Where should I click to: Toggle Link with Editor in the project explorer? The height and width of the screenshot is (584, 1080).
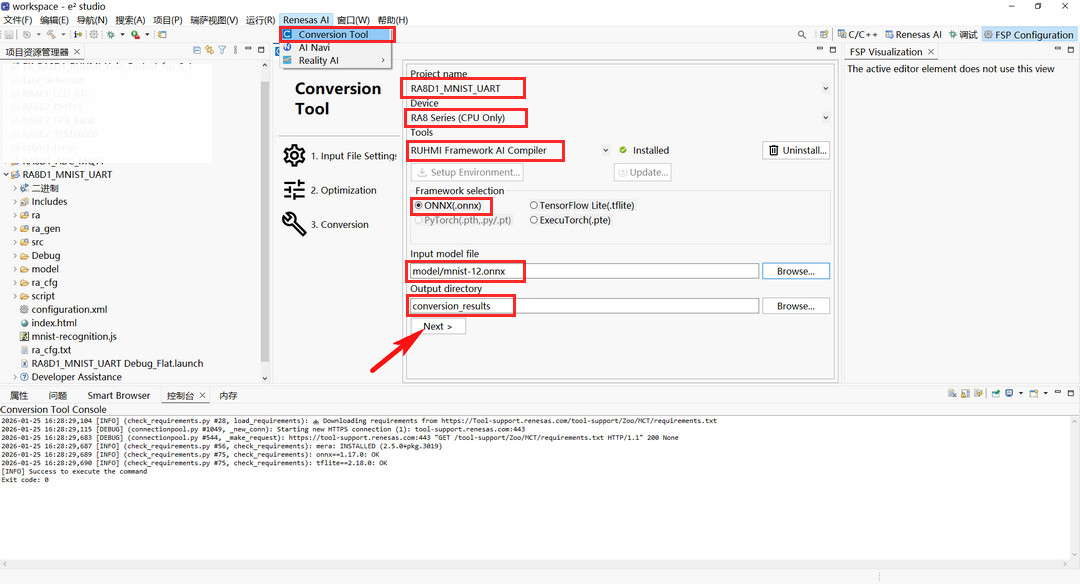pos(209,50)
